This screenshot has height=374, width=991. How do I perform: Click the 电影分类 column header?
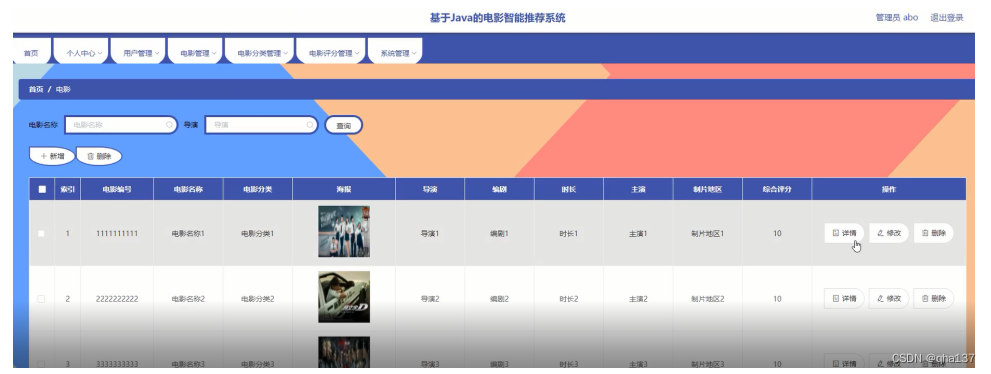coord(258,190)
